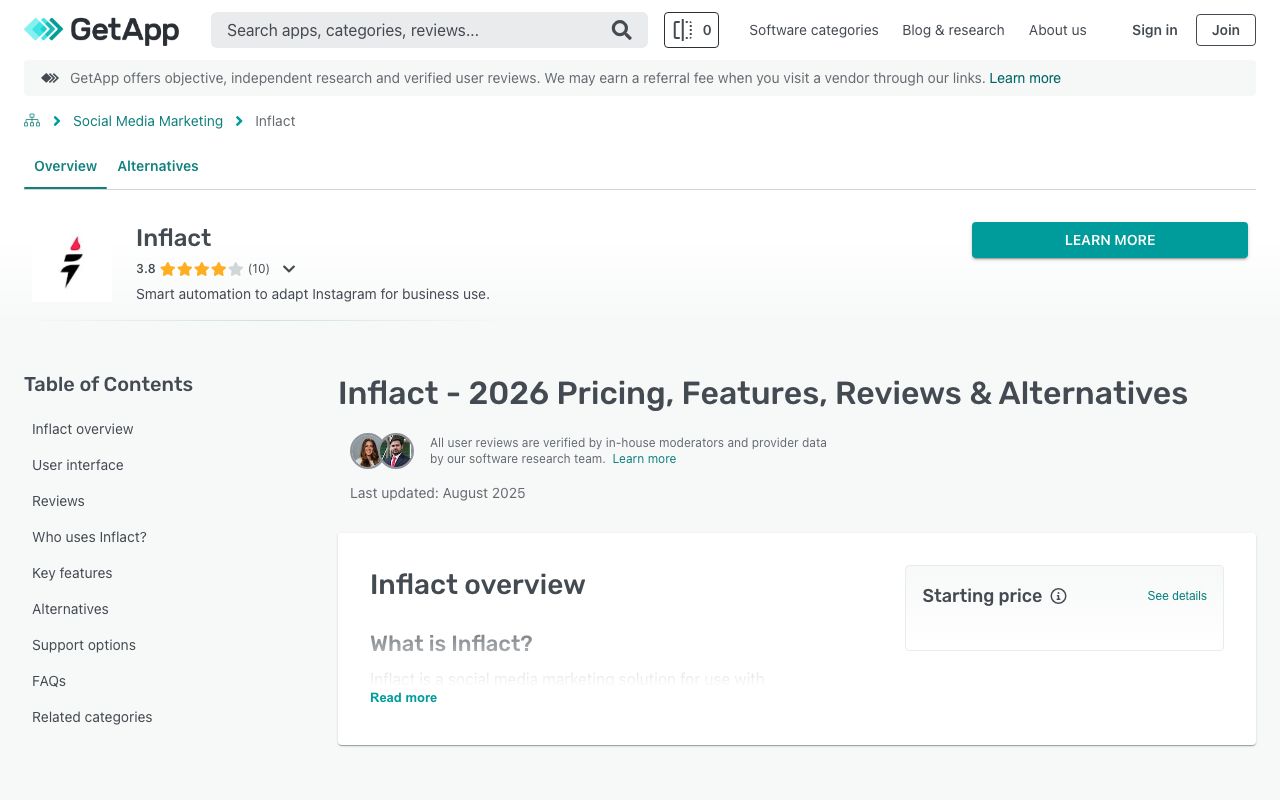Screen dimensions: 1280x800
Task: Click the reviewer avatars image
Action: 382,451
